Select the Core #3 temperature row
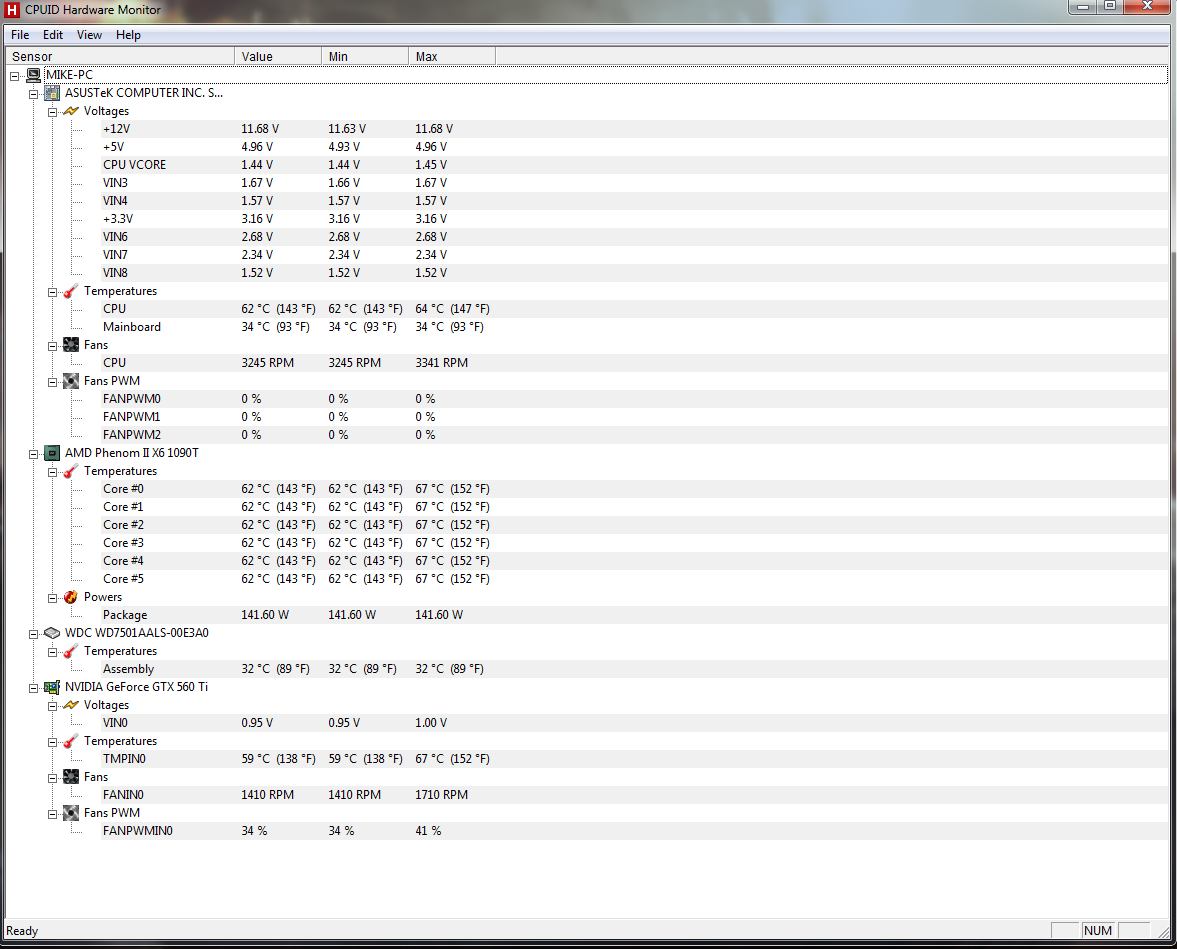 (x=635, y=543)
